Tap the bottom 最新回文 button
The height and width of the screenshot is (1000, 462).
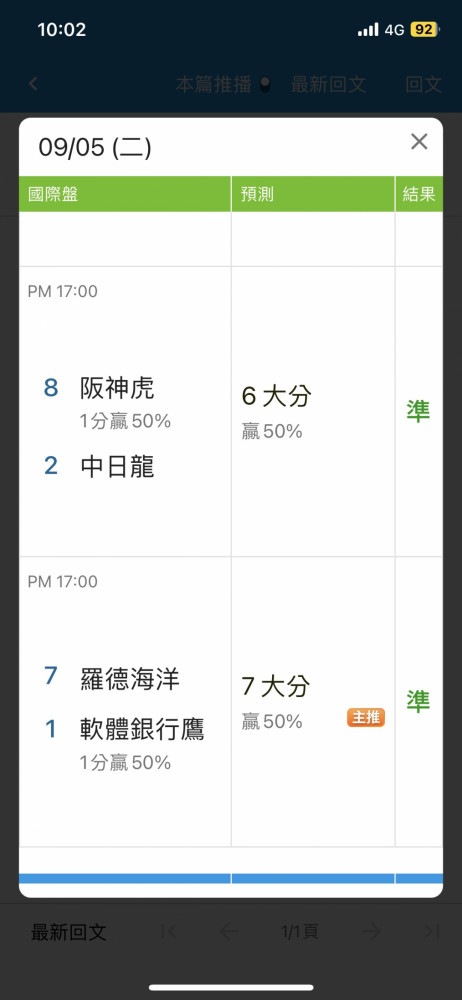(68, 932)
